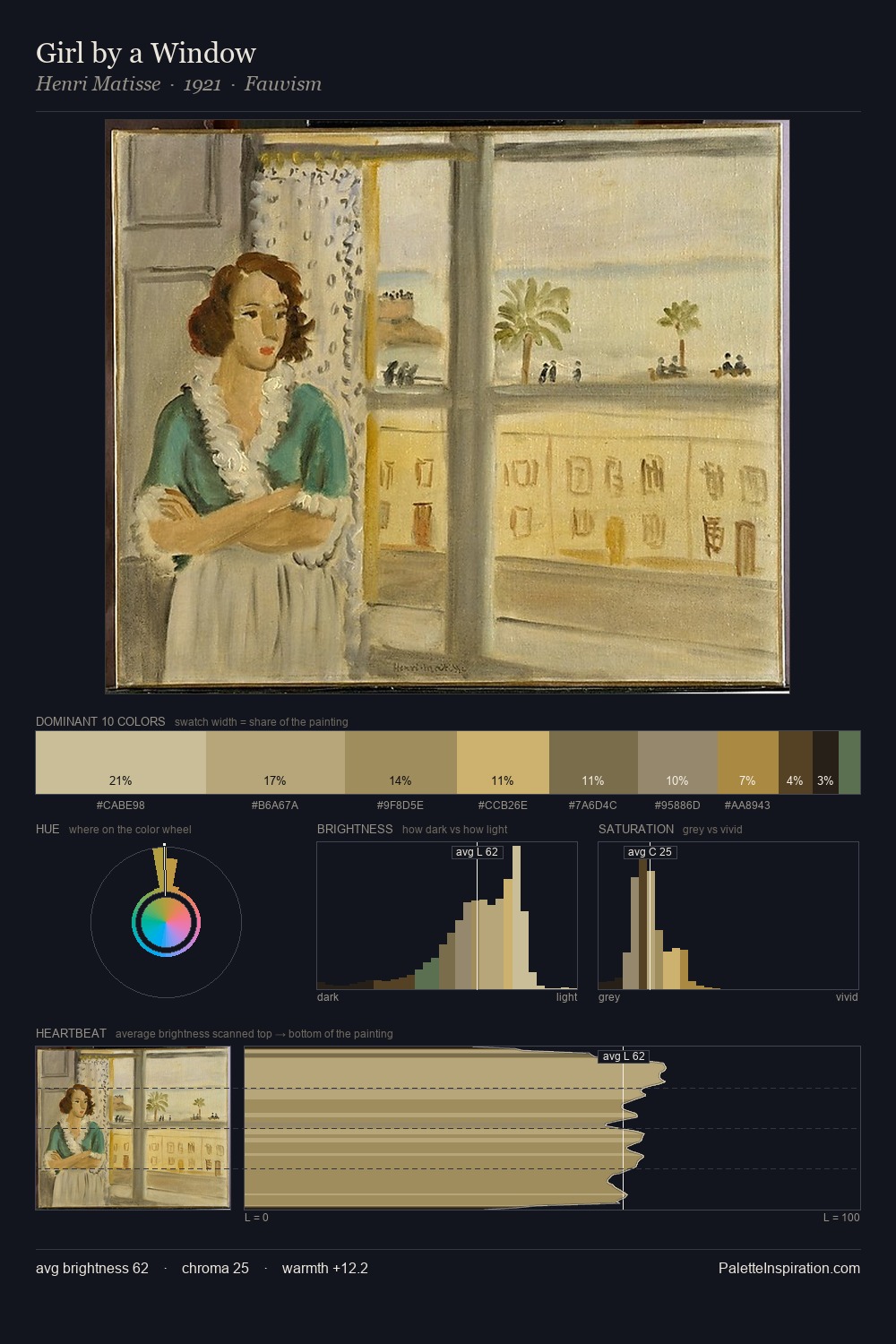Select the dark brown 4% swatch

coord(796,762)
